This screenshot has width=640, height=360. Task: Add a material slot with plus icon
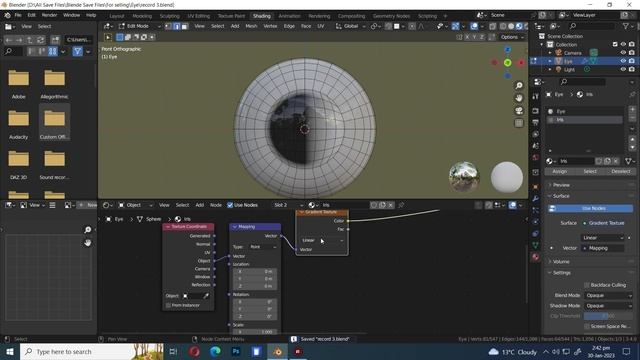[x=632, y=109]
